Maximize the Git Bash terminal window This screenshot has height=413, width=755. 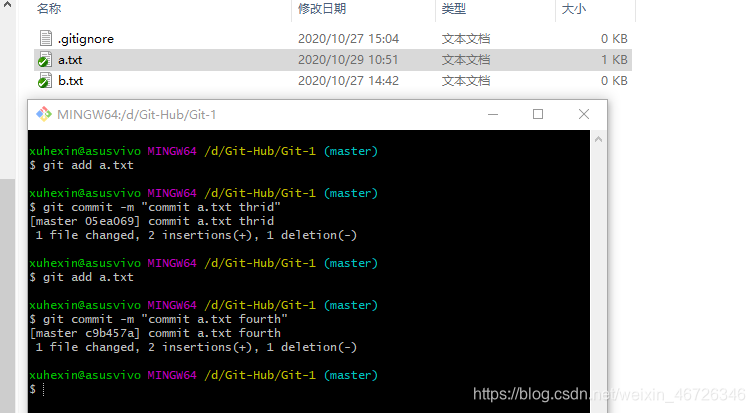pyautogui.click(x=538, y=115)
